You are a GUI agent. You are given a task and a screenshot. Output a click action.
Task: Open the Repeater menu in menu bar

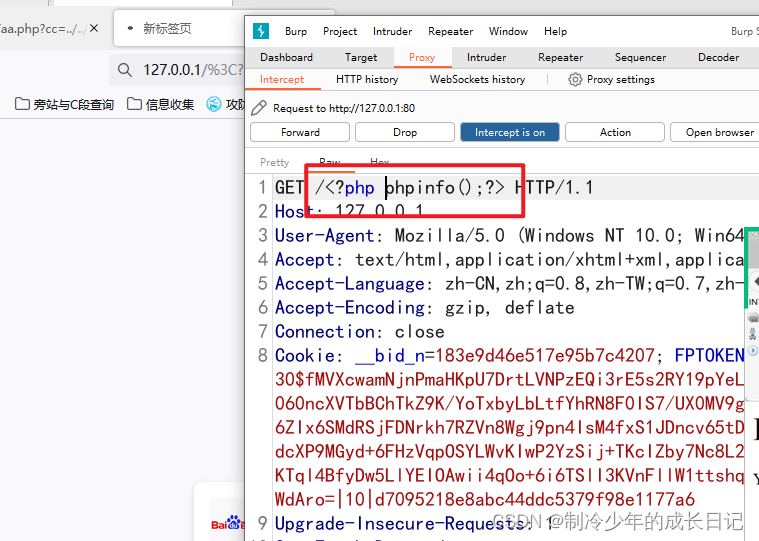pyautogui.click(x=450, y=31)
